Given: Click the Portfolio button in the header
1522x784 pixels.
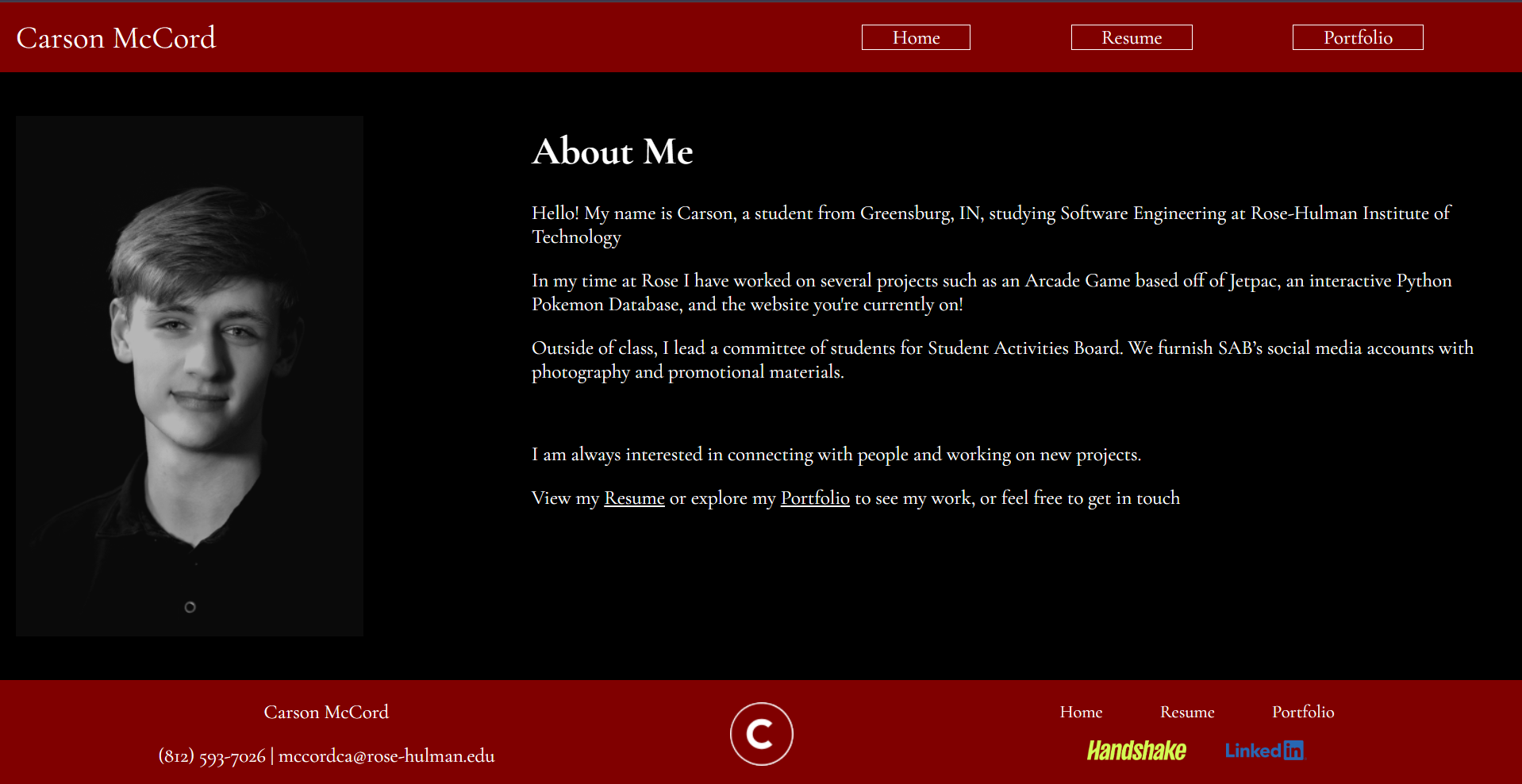Looking at the screenshot, I should click(1357, 37).
